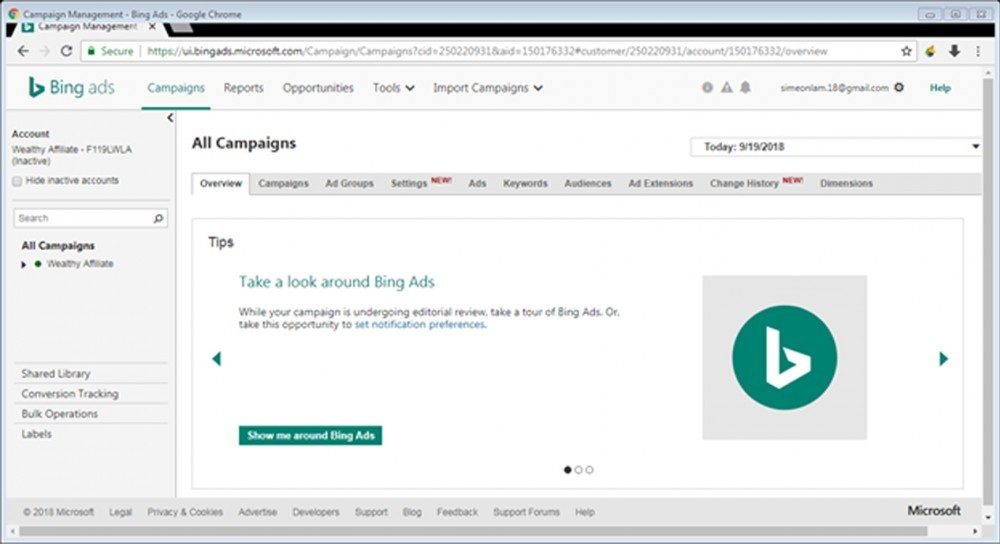This screenshot has height=544, width=1000.
Task: Open Shared Library in sidebar
Action: [56, 374]
